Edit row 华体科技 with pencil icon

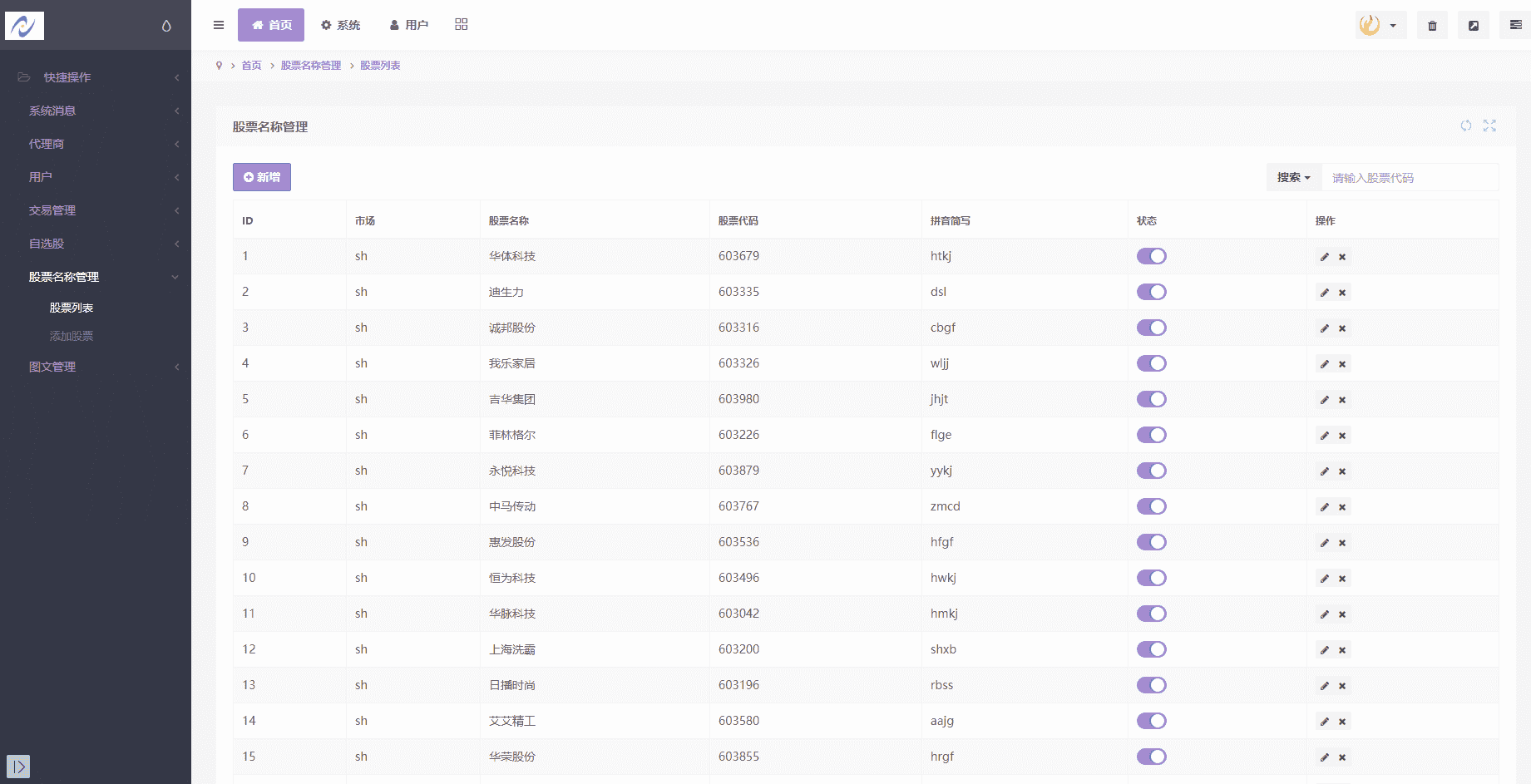[x=1325, y=257]
